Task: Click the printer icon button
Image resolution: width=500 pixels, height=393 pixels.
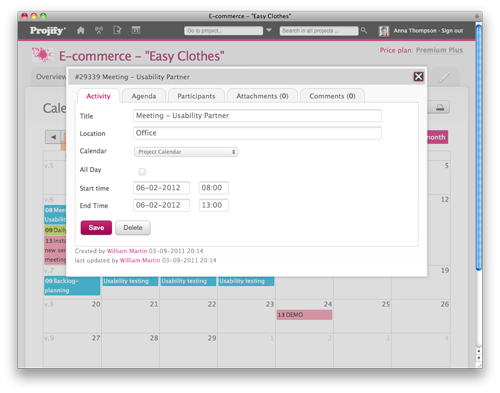Action: pos(440,107)
